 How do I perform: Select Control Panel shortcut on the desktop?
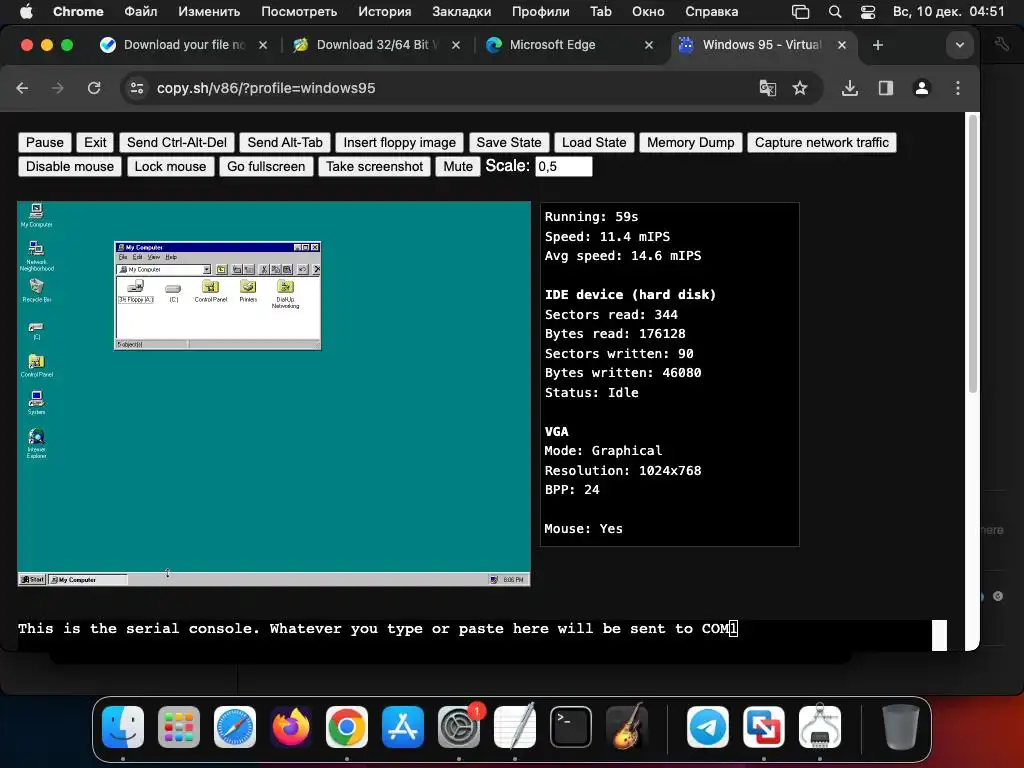(x=37, y=366)
